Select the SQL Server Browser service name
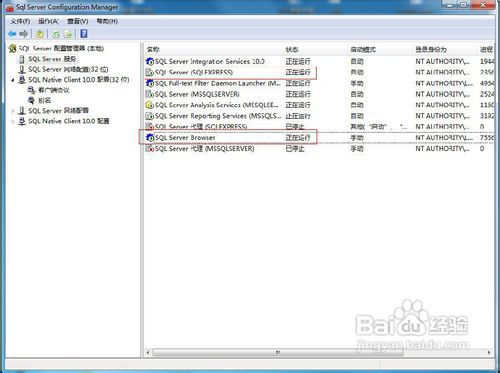 pos(185,137)
